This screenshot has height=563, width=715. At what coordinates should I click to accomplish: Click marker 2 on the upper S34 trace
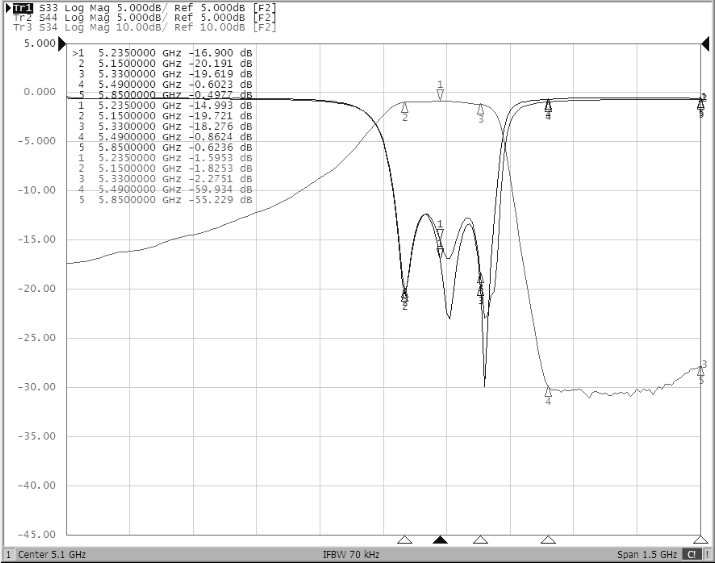(405, 108)
